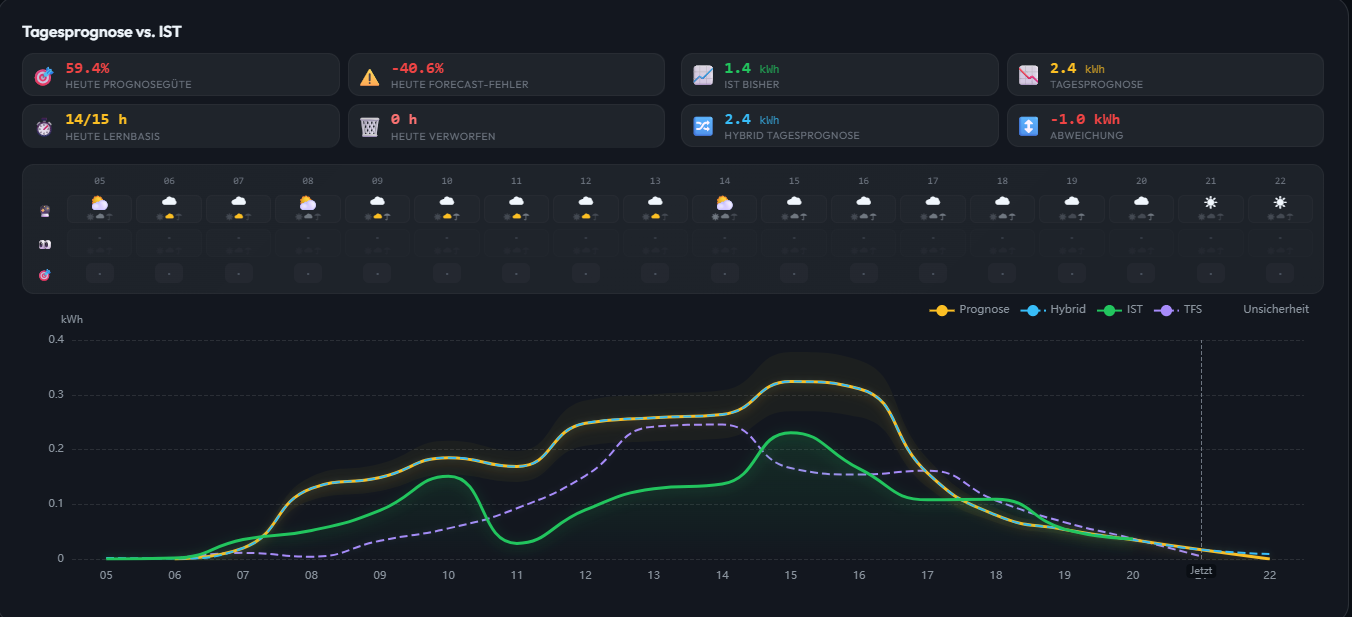Toggle the Prognose series in chart legend

pos(969,310)
